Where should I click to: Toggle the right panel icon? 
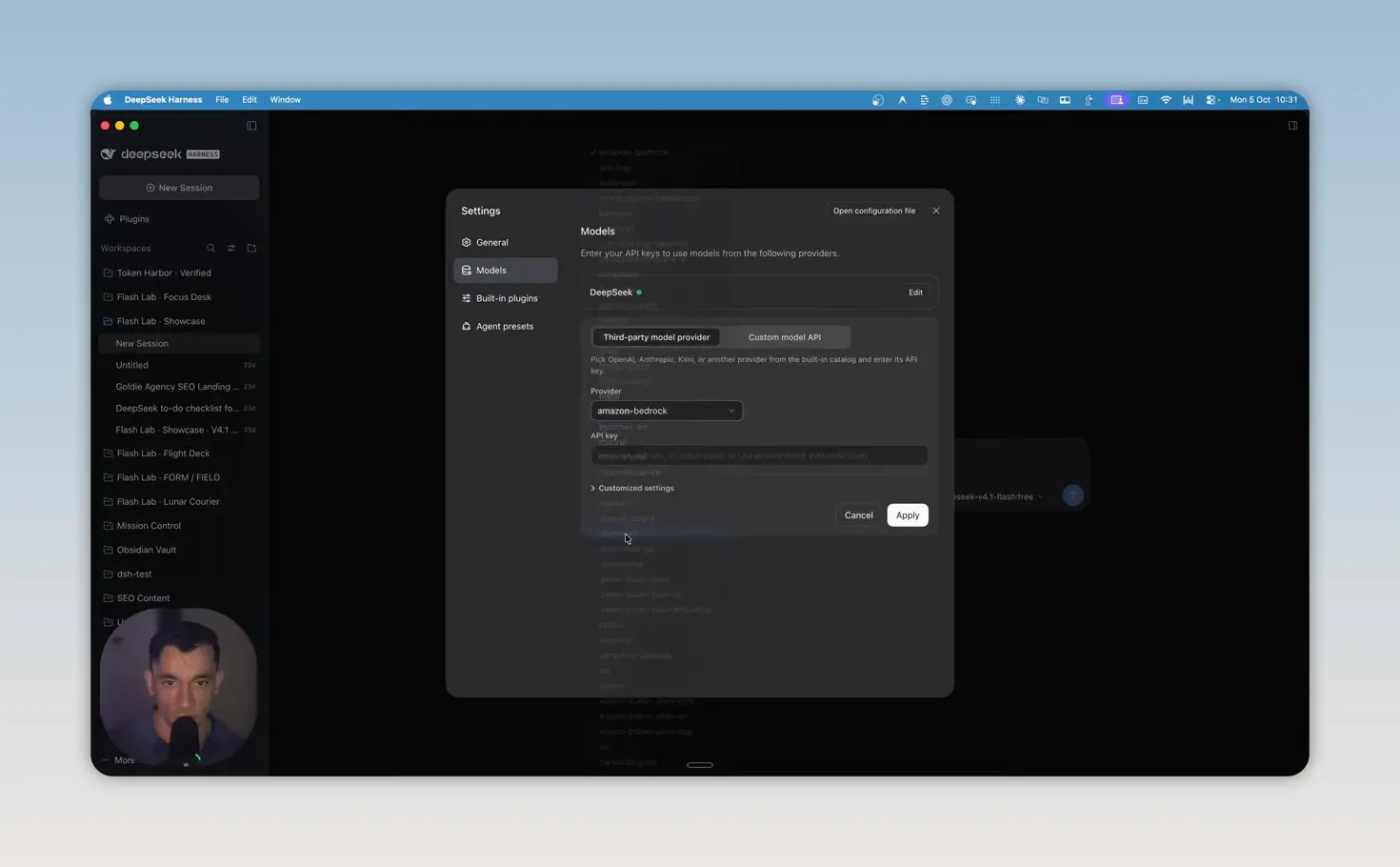click(x=1292, y=126)
